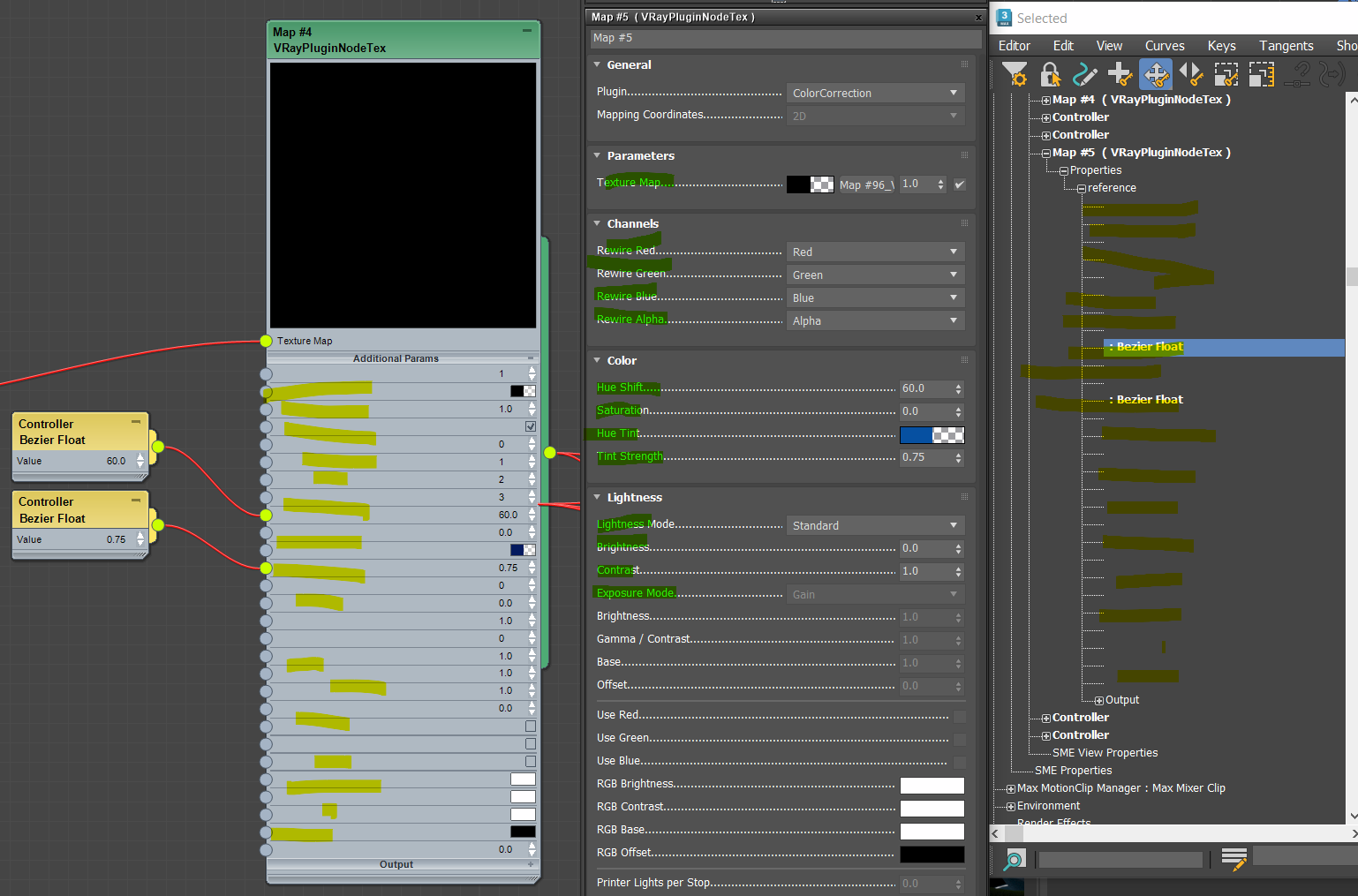Screen dimensions: 1358x896
Task: Select the Slide Keys tool
Action: pyautogui.click(x=1190, y=74)
